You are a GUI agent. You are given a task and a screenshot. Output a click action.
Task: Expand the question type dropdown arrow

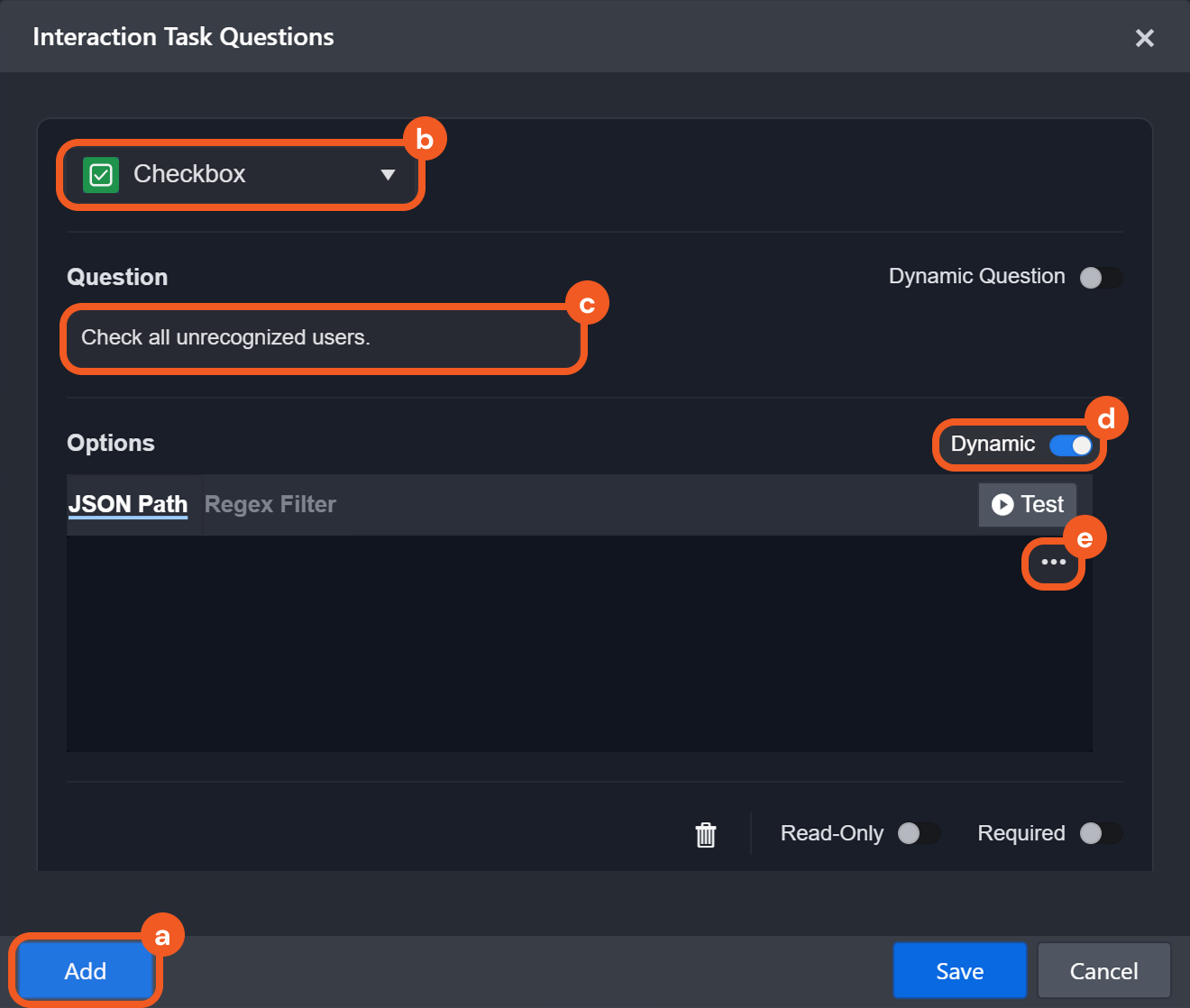tap(388, 175)
